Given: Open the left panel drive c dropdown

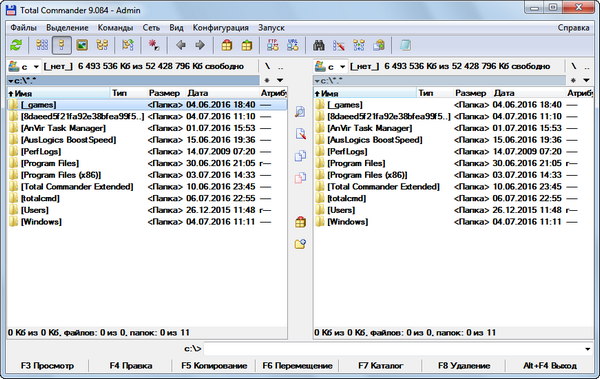Looking at the screenshot, I should click(24, 67).
